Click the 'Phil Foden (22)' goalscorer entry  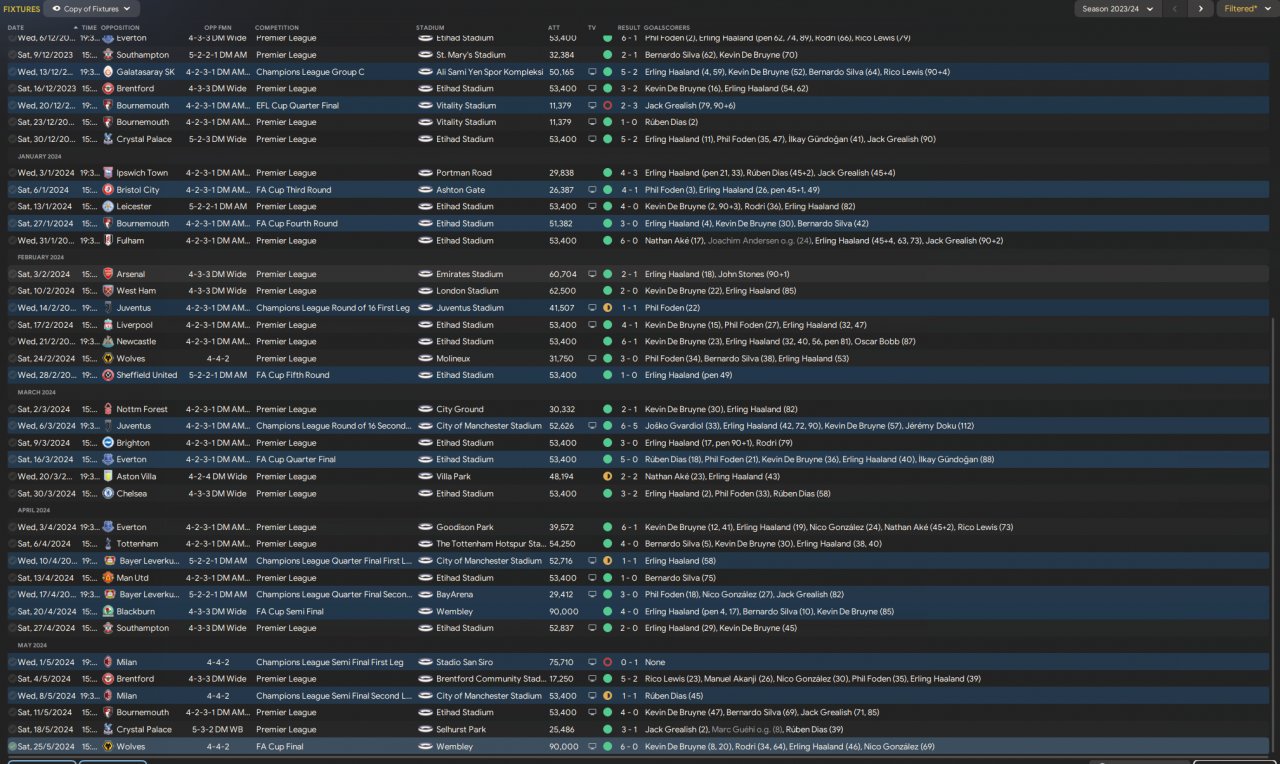(672, 308)
